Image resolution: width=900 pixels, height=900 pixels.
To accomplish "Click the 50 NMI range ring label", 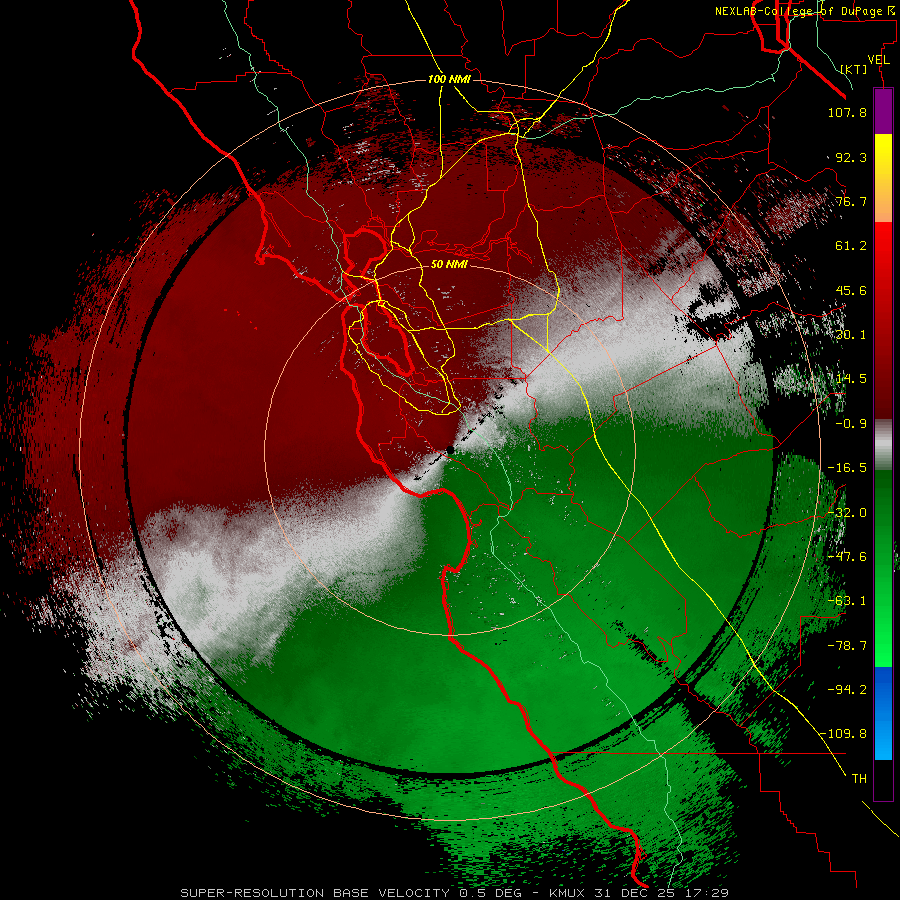I will click(x=449, y=264).
